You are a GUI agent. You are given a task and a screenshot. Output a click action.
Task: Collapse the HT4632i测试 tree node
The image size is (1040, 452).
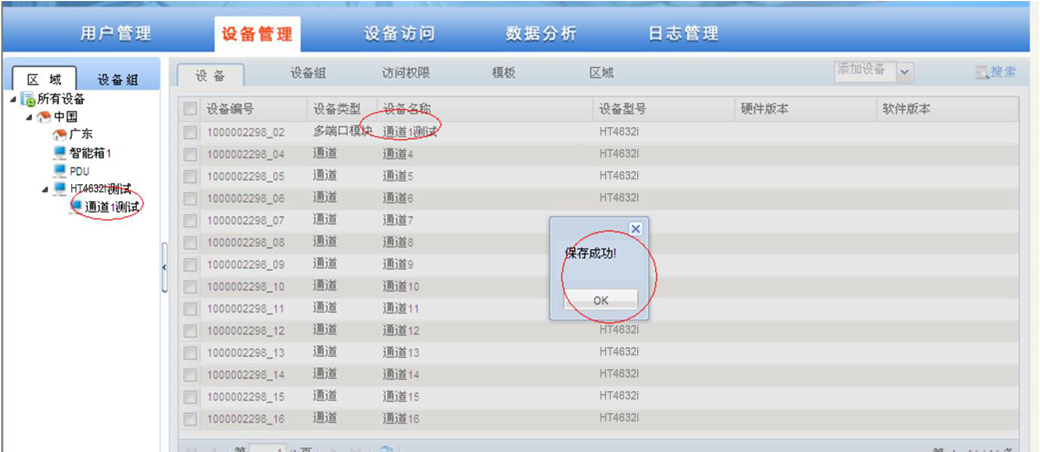click(46, 189)
